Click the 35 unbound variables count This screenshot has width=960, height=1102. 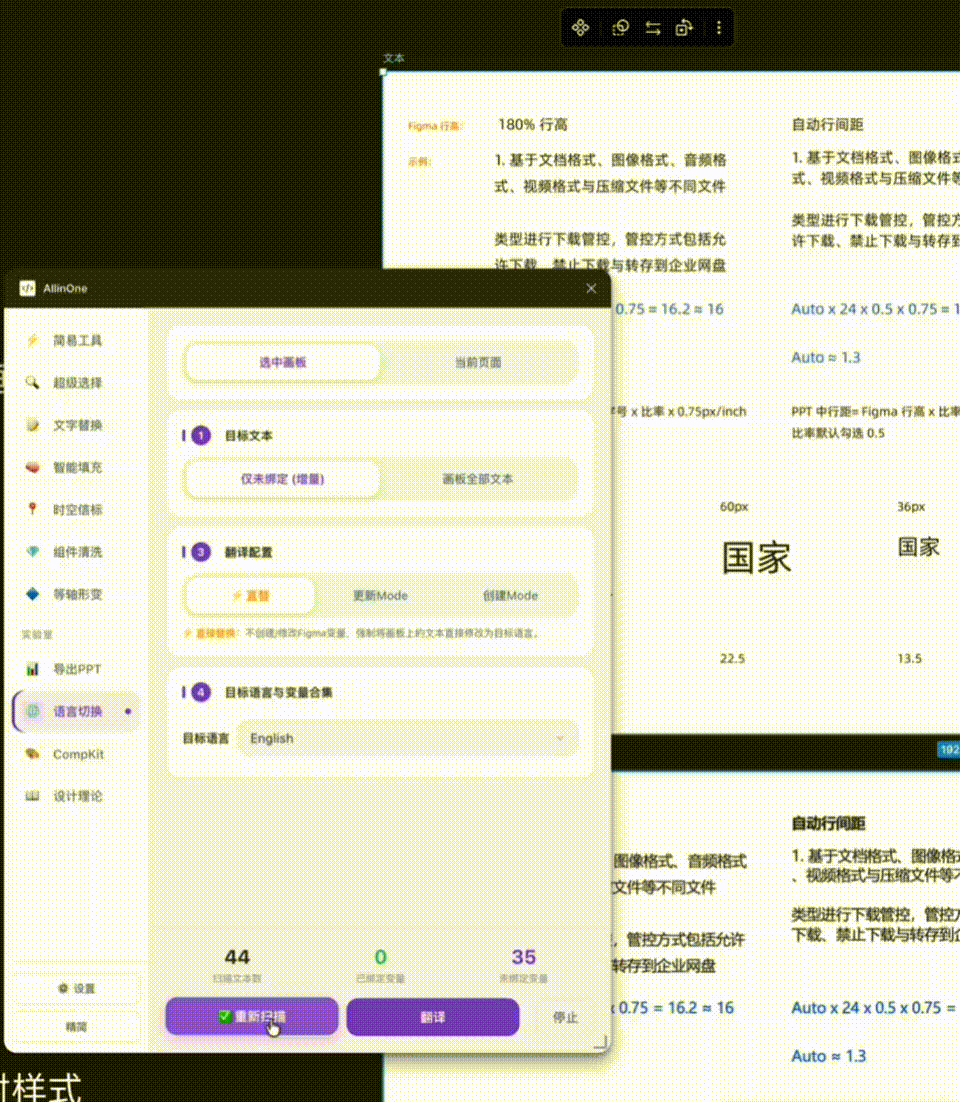coord(524,957)
